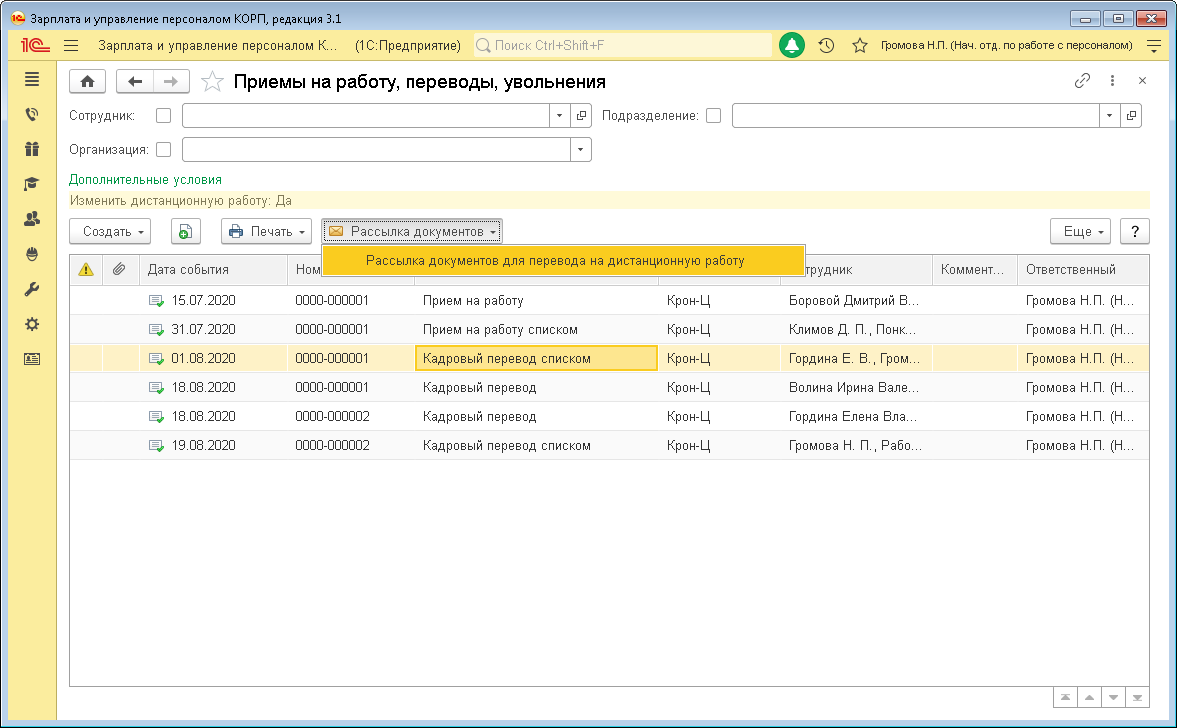Click the Дополнительные условия link
The image size is (1177, 728).
[x=145, y=180]
